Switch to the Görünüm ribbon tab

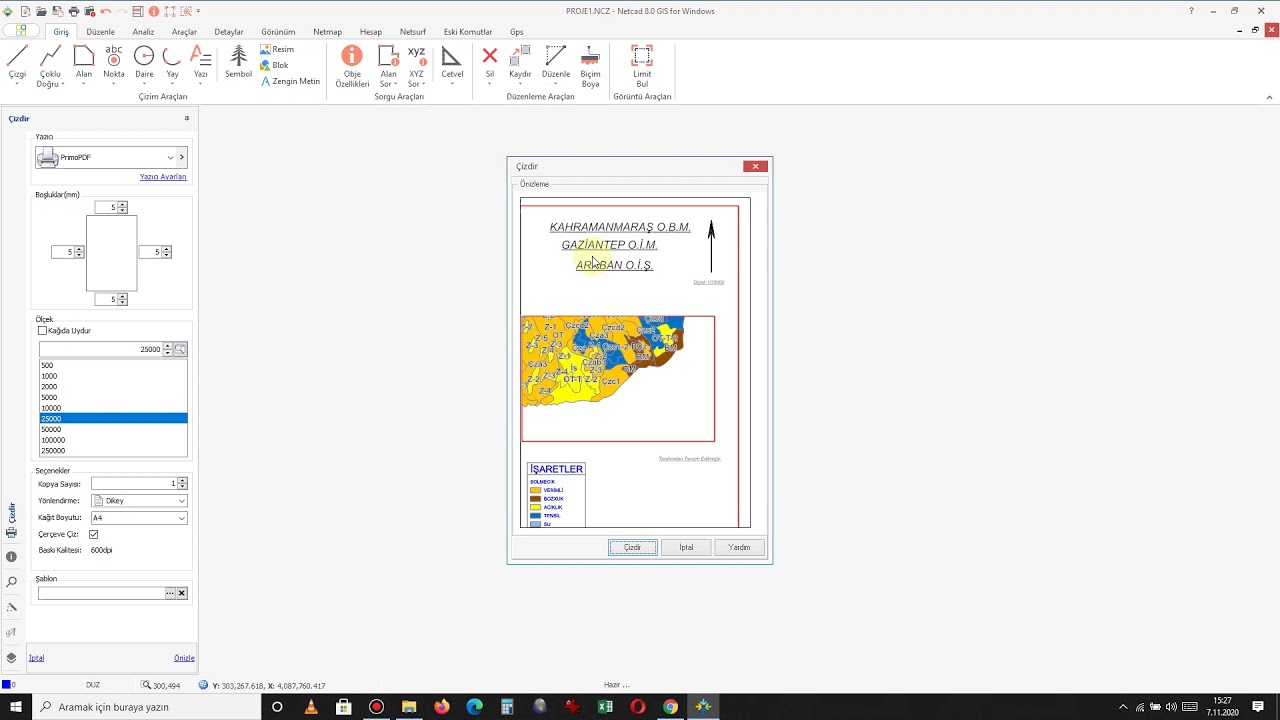278,32
